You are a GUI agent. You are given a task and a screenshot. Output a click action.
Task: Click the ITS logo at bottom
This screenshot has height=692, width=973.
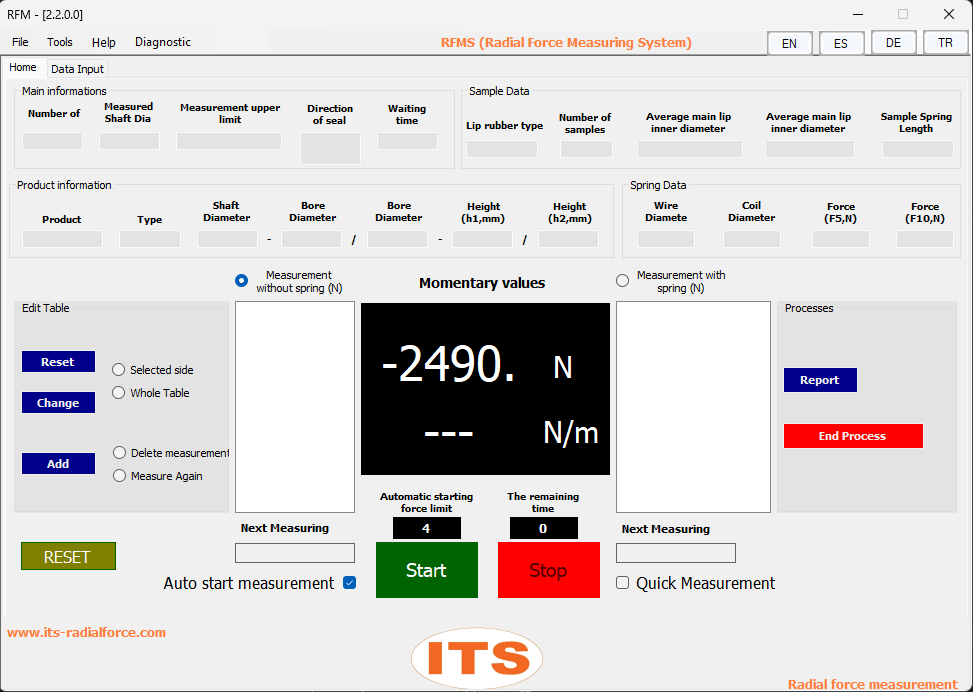click(x=477, y=658)
